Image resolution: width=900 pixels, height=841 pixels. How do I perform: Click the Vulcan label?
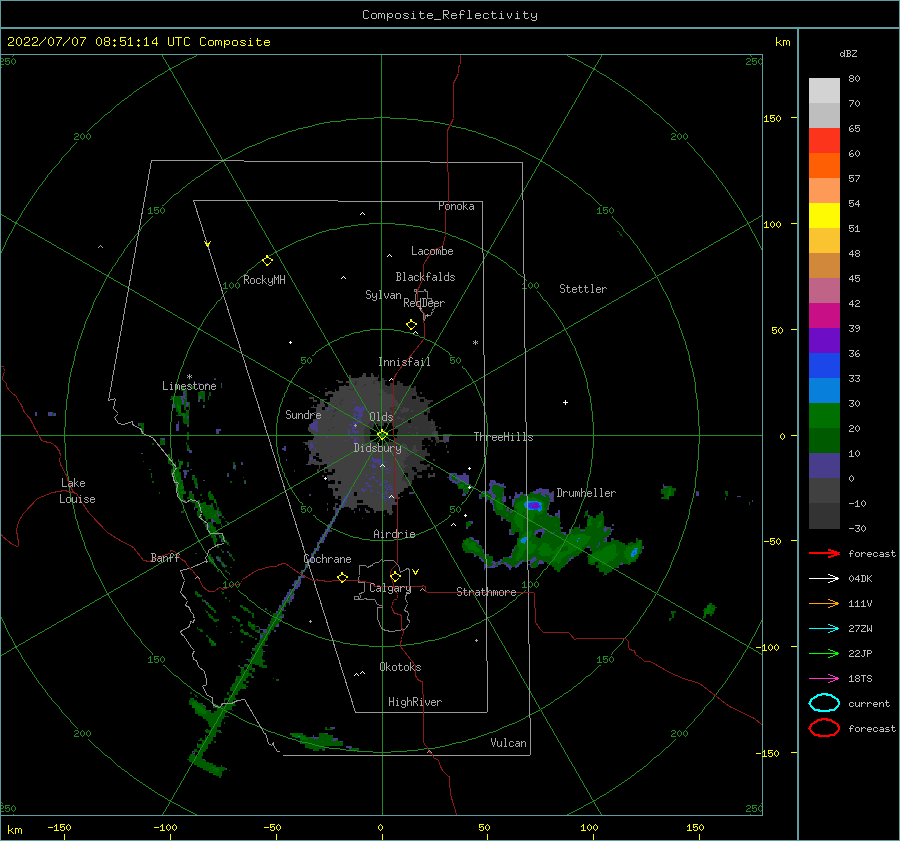[x=509, y=743]
